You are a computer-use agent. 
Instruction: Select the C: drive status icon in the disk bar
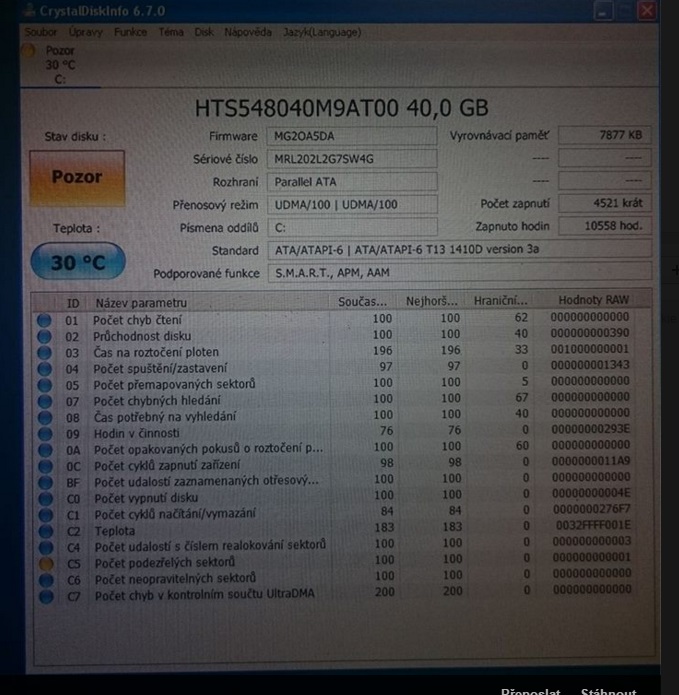coord(28,51)
